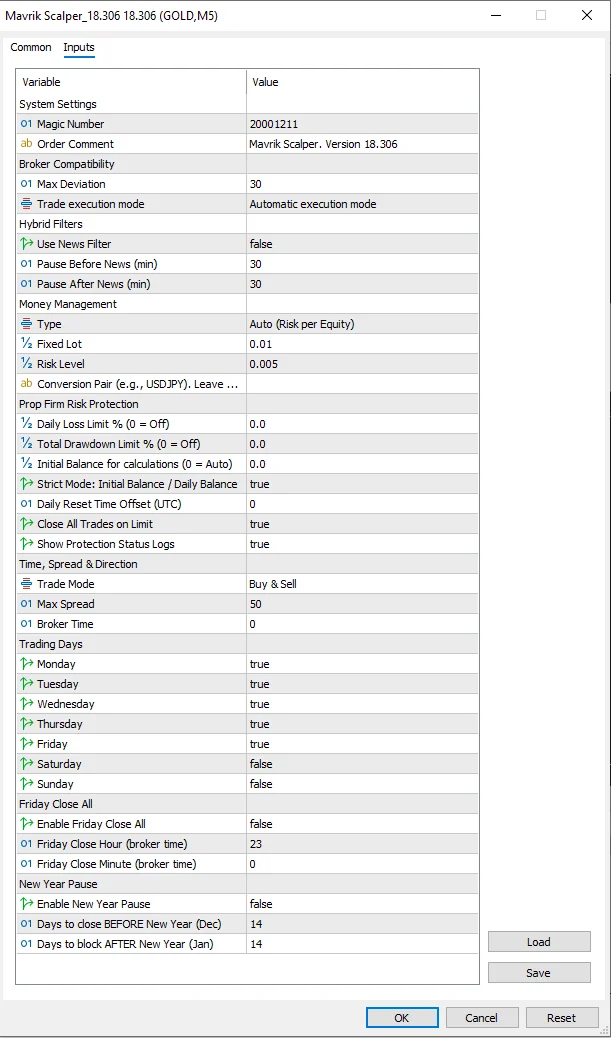
Task: Click the string icon beside Order Comment
Action: click(x=26, y=144)
